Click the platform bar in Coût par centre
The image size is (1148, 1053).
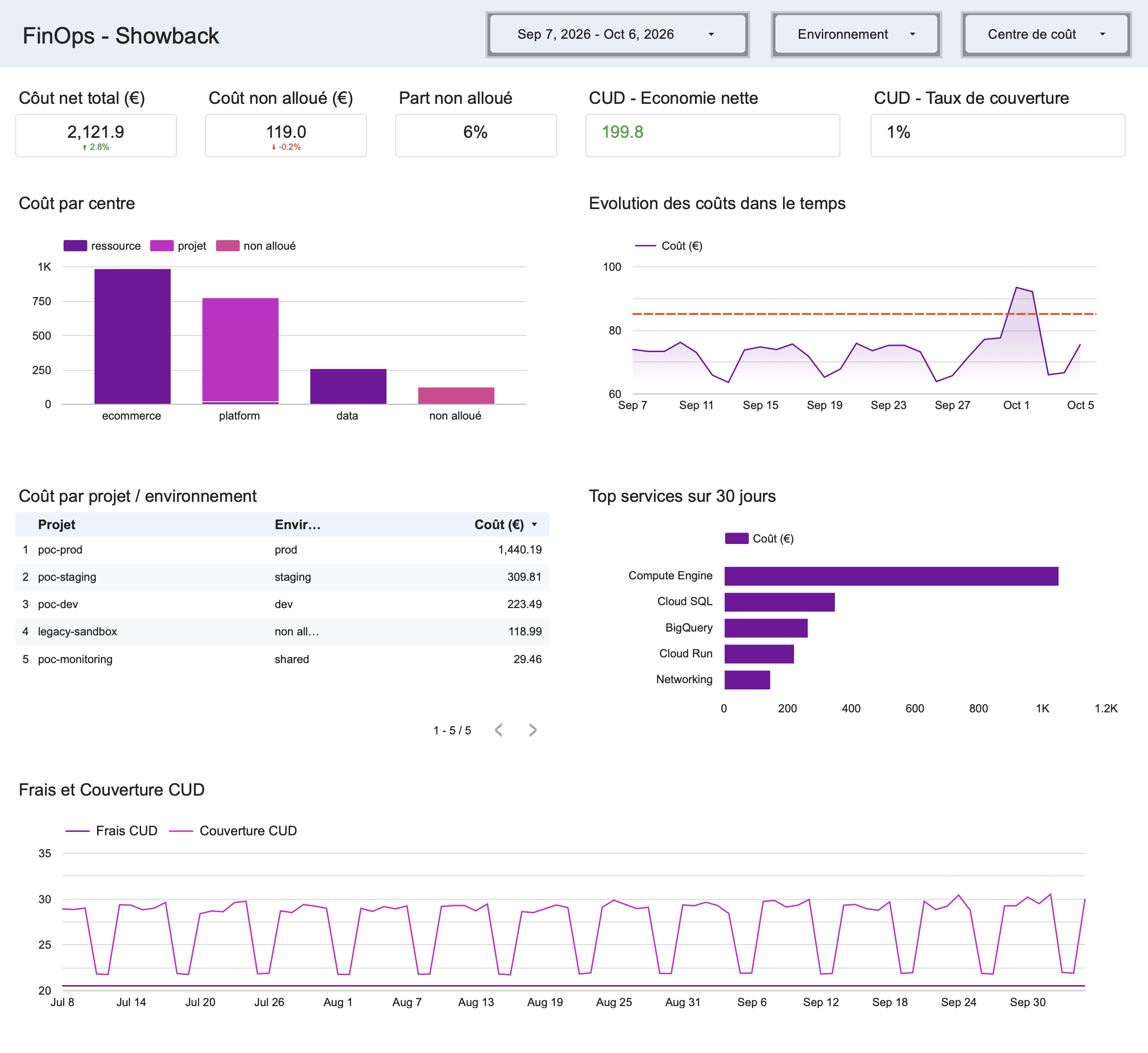click(x=241, y=351)
